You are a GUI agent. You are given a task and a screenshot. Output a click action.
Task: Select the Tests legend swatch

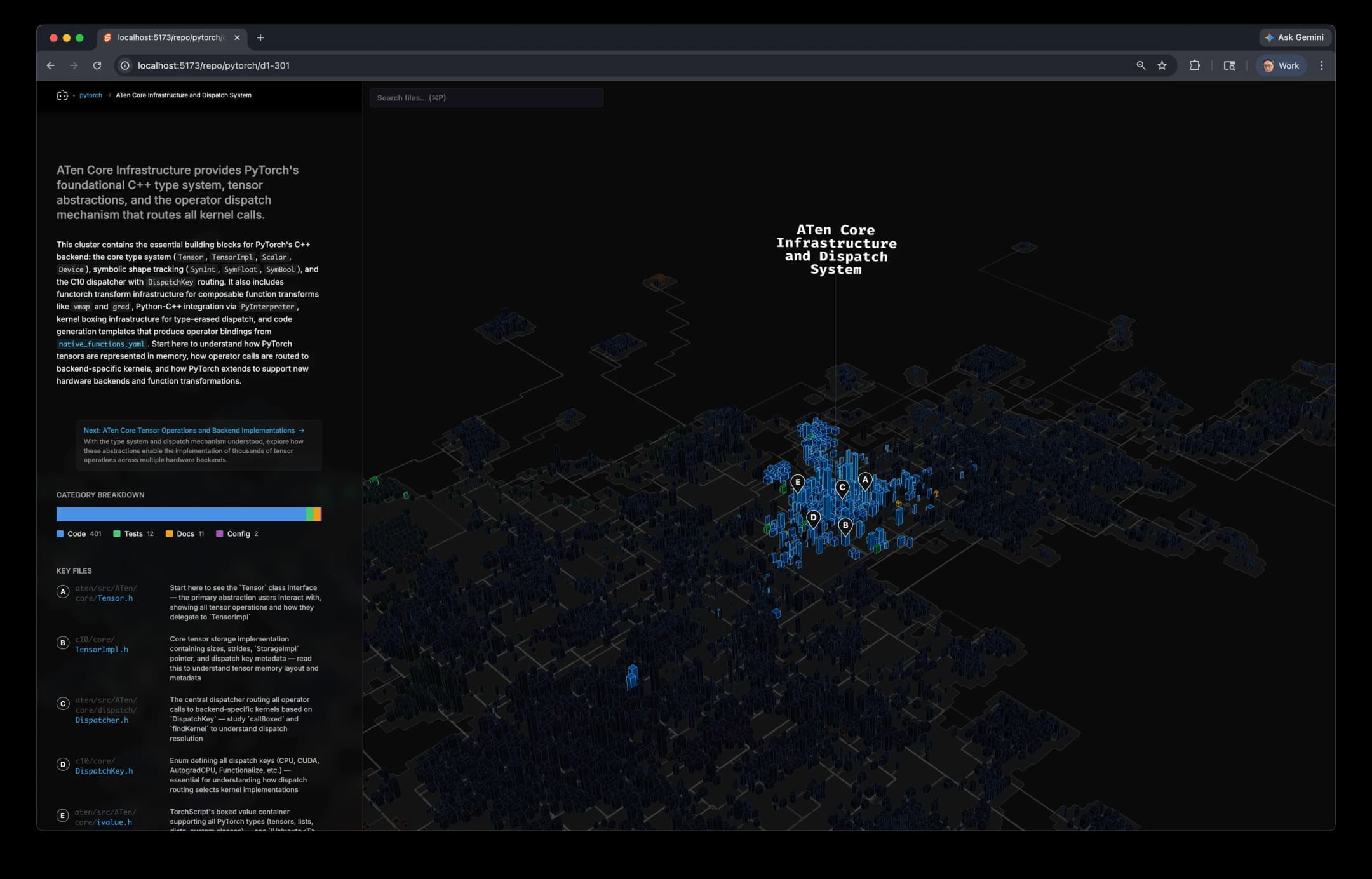pos(117,534)
